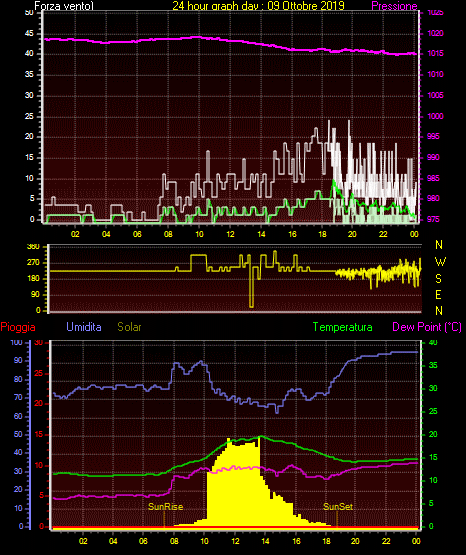Click the 'W' compass direction label

coord(440,262)
